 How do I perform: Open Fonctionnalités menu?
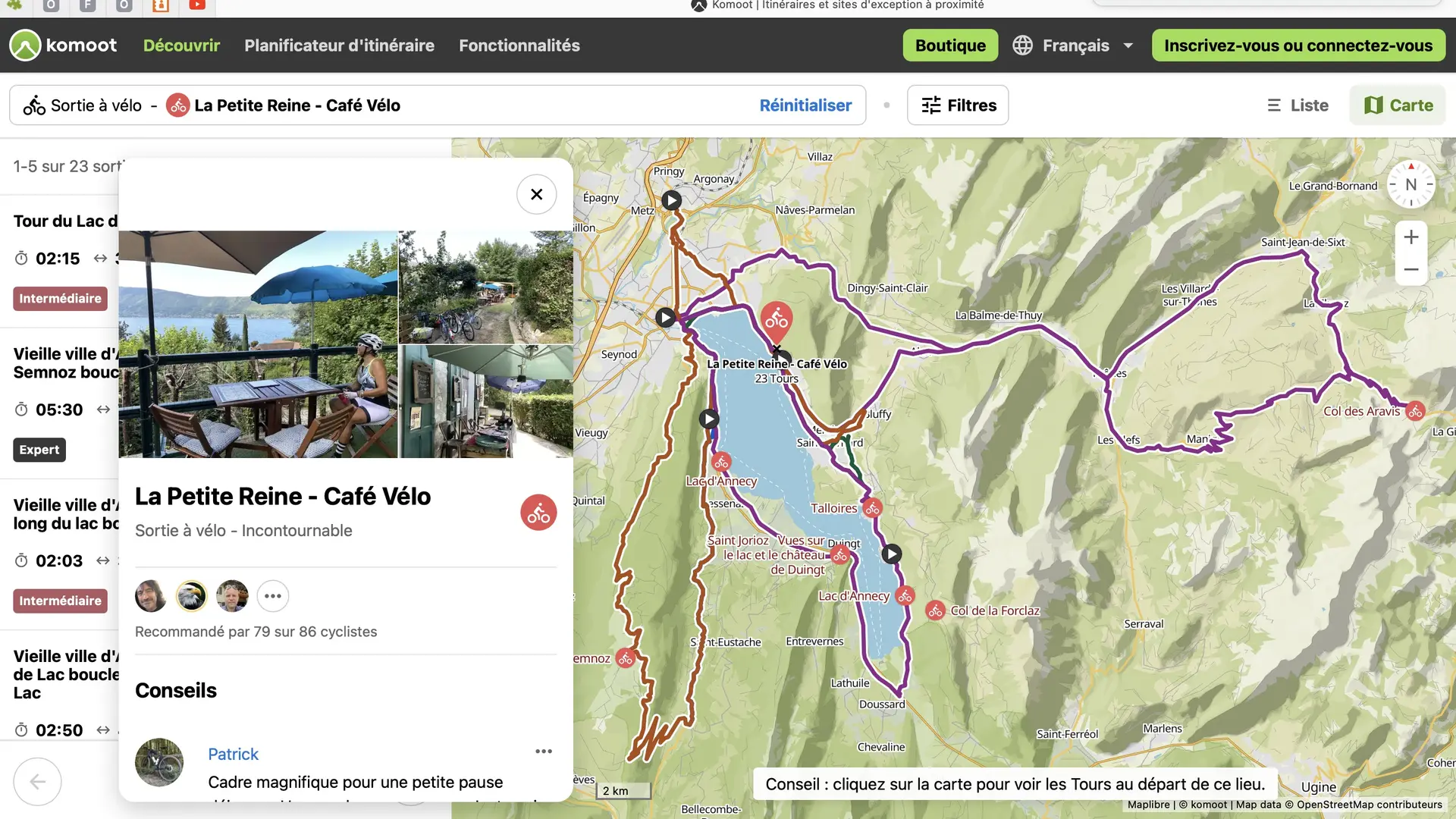[x=519, y=45]
